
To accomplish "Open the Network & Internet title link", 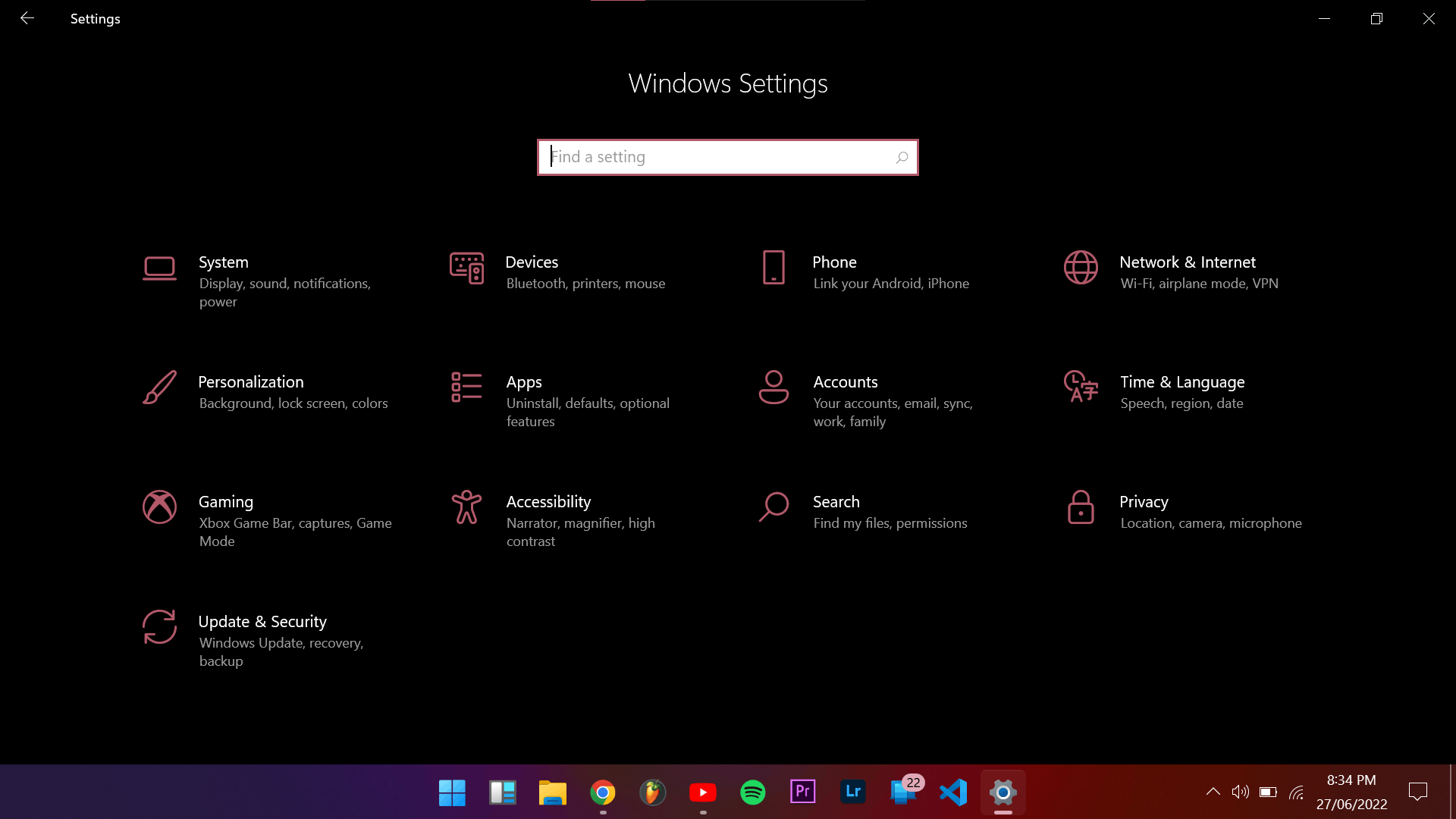I will 1188,262.
